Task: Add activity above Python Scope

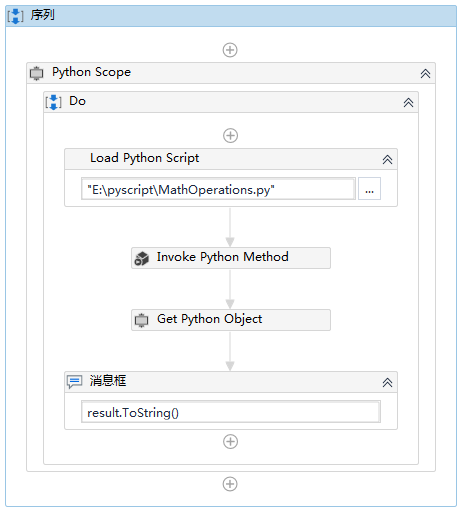Action: (230, 50)
